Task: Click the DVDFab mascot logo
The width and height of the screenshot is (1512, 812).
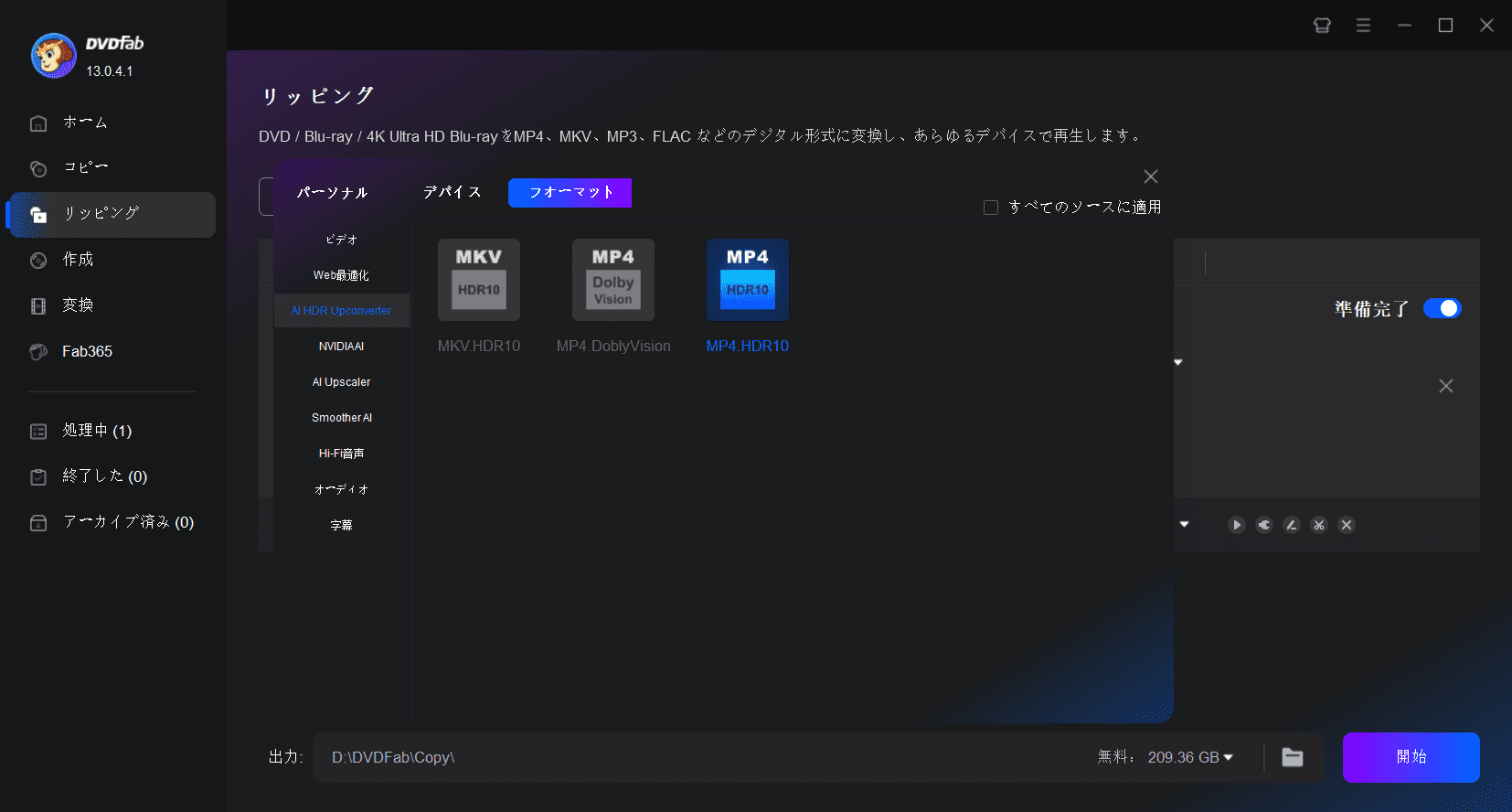Action: pyautogui.click(x=53, y=56)
